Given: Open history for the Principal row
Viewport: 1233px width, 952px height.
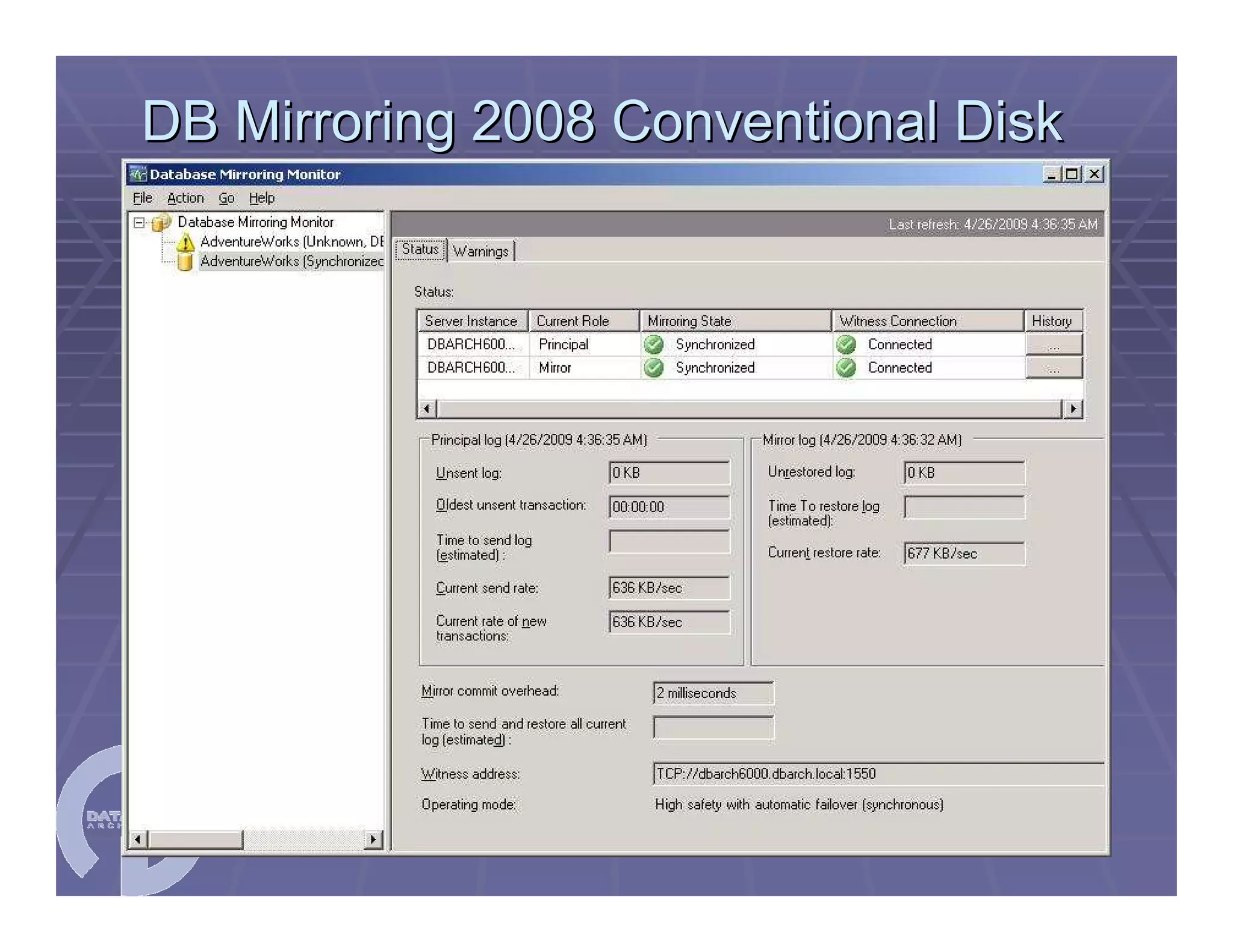Looking at the screenshot, I should point(1054,344).
